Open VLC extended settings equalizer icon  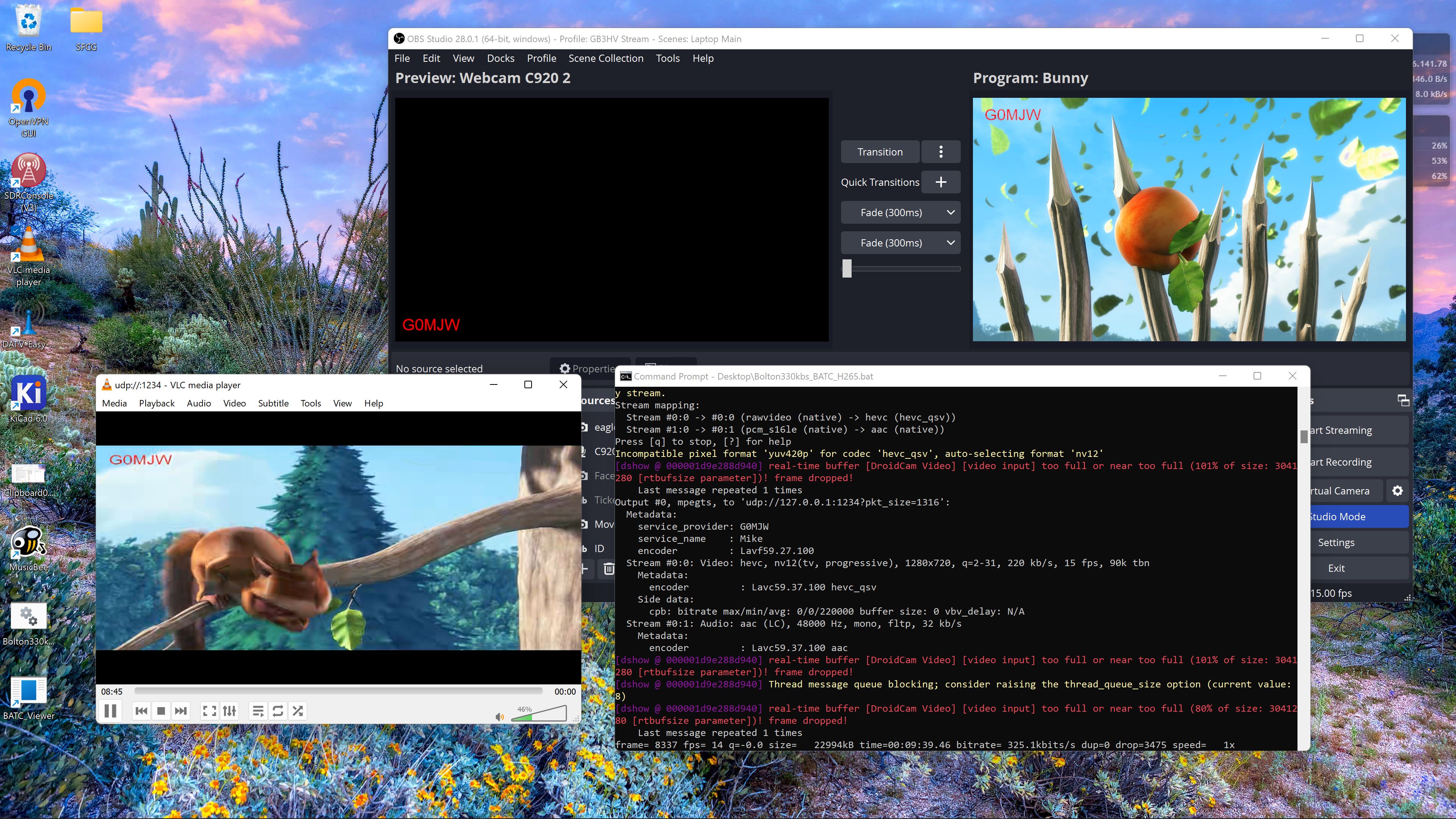coord(229,711)
